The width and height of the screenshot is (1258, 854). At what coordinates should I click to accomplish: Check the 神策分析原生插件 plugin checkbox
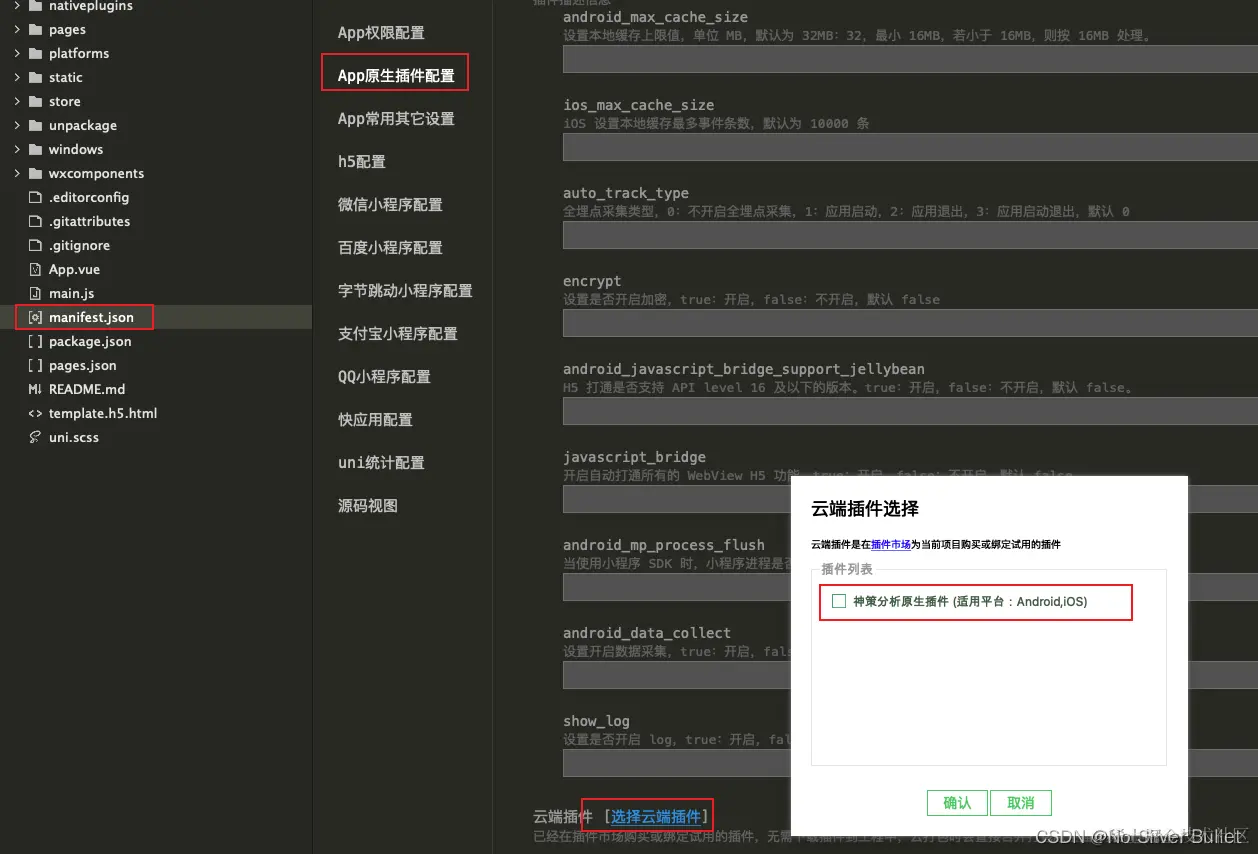(839, 602)
